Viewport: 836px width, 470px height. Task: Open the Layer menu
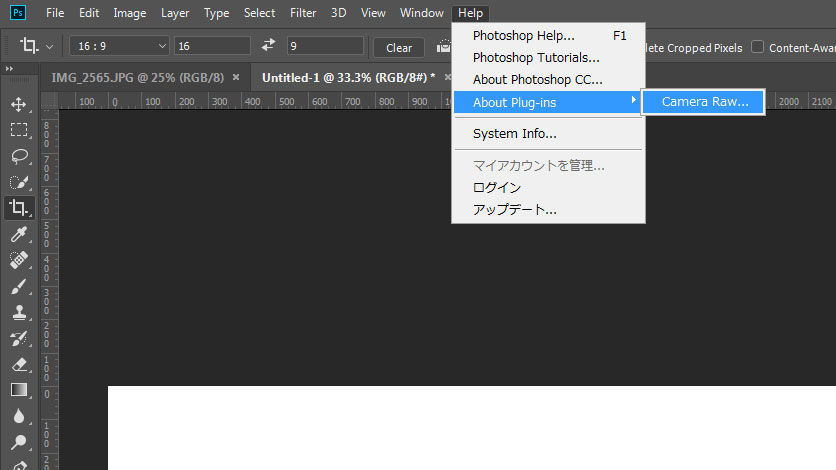175,13
